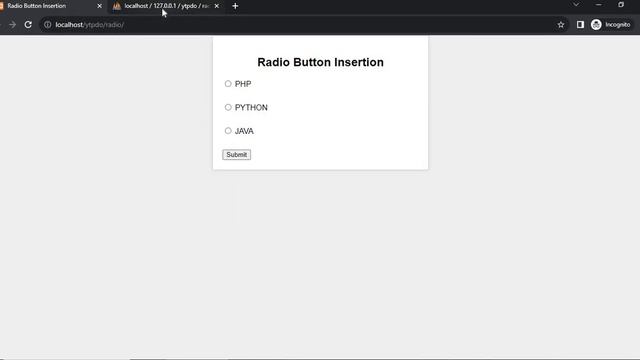Close the Radio Button Insertion tab
This screenshot has height=360, width=640.
[99, 6]
